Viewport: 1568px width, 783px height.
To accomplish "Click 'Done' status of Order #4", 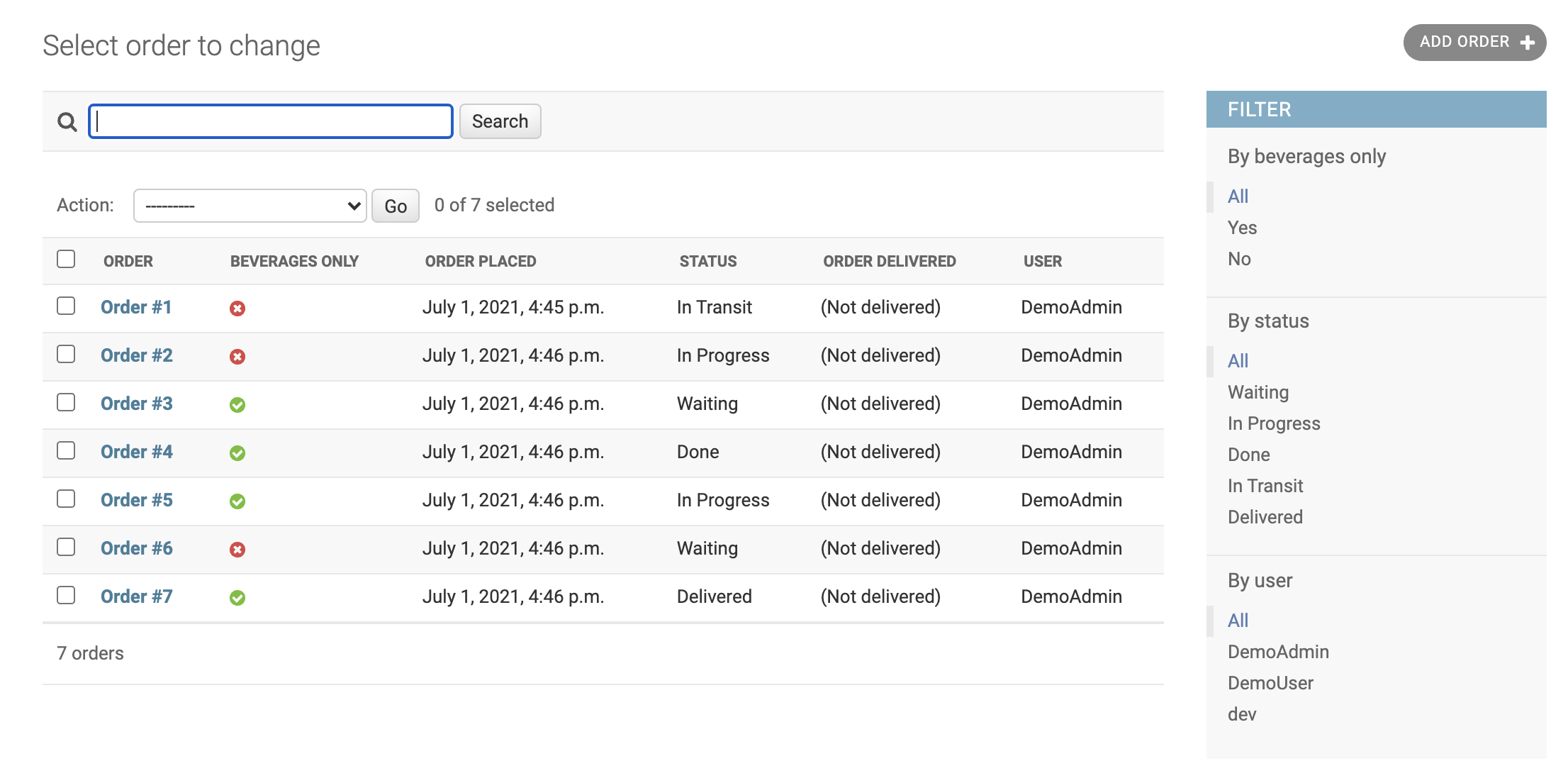I will click(698, 452).
